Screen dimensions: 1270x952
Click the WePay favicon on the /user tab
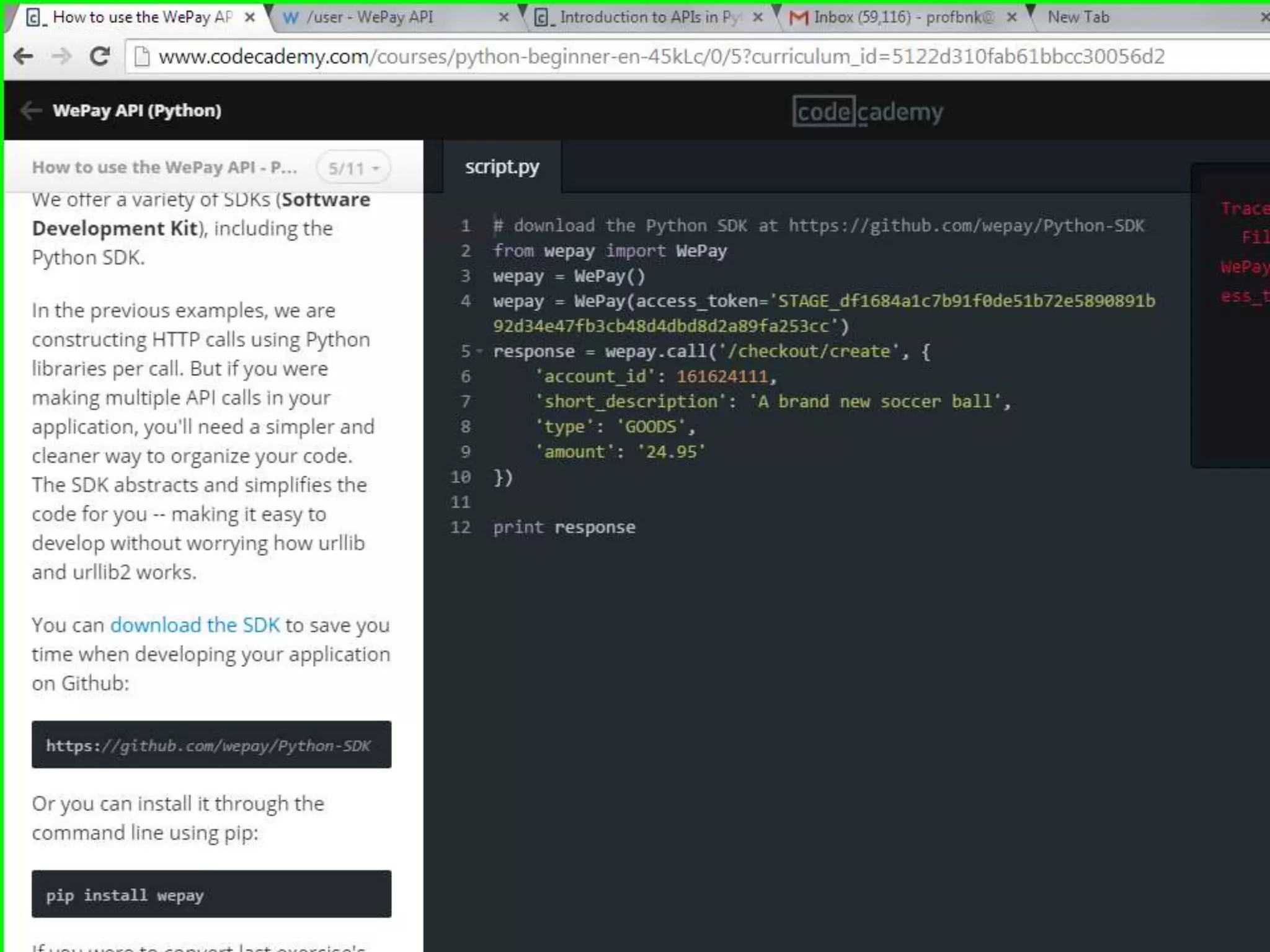coord(290,18)
